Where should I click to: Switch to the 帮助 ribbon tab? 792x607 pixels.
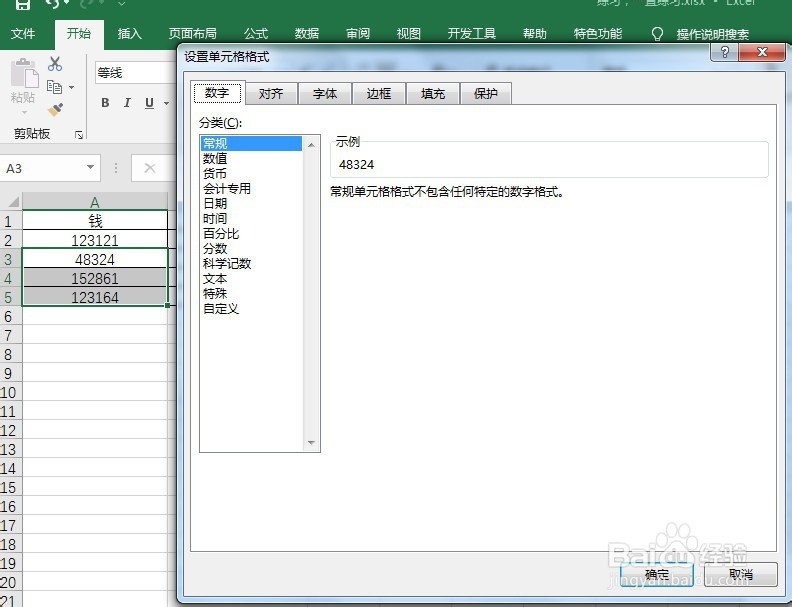tap(535, 33)
